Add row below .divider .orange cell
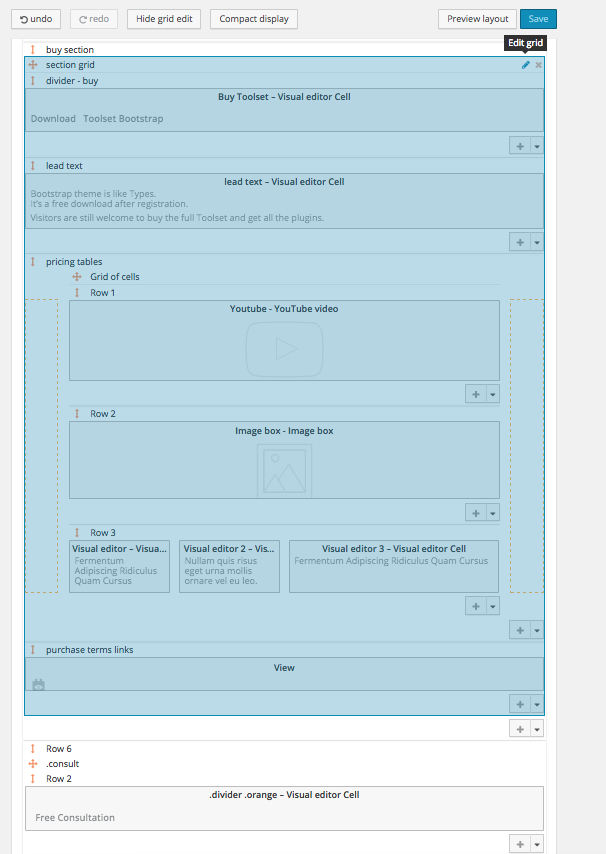 tap(520, 844)
